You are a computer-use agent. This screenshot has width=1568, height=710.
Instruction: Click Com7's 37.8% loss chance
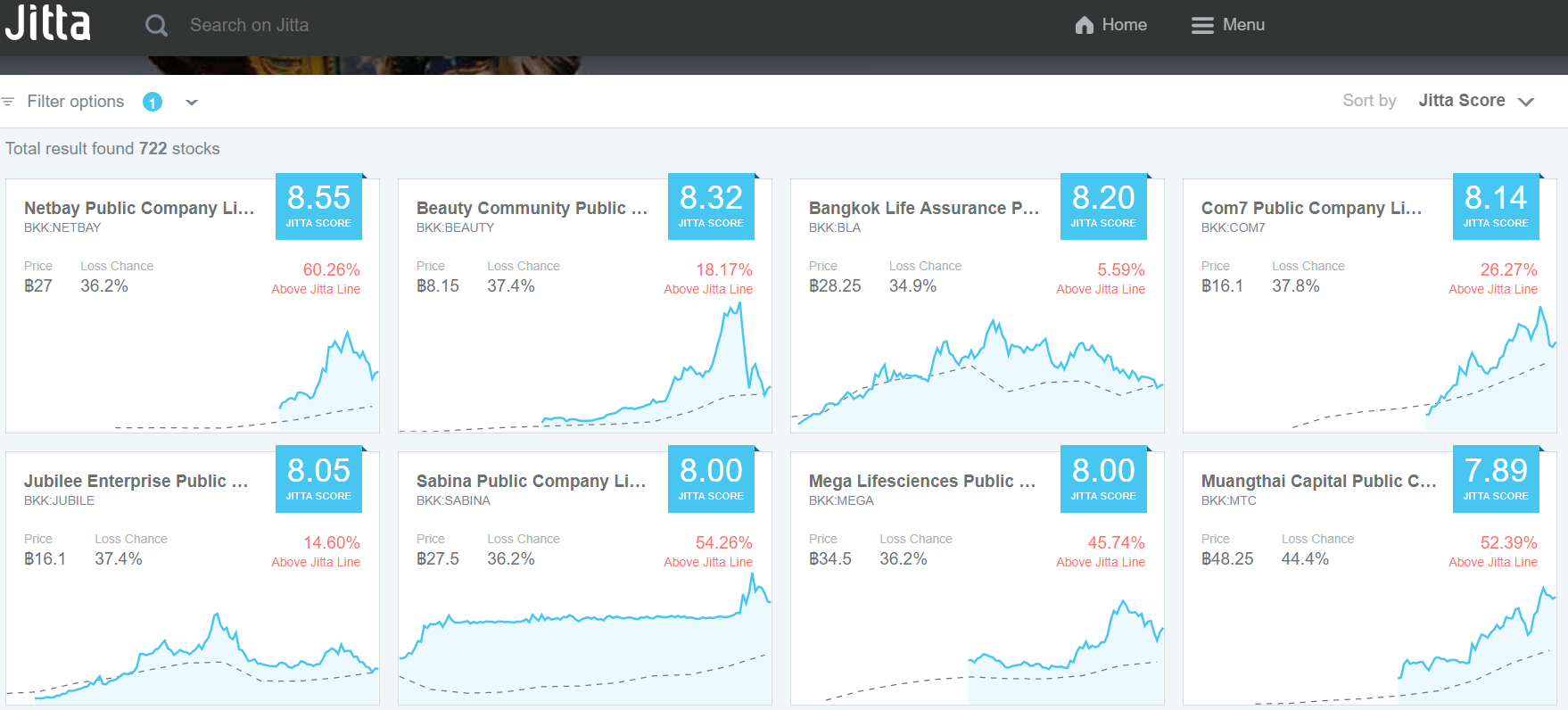[x=1296, y=286]
